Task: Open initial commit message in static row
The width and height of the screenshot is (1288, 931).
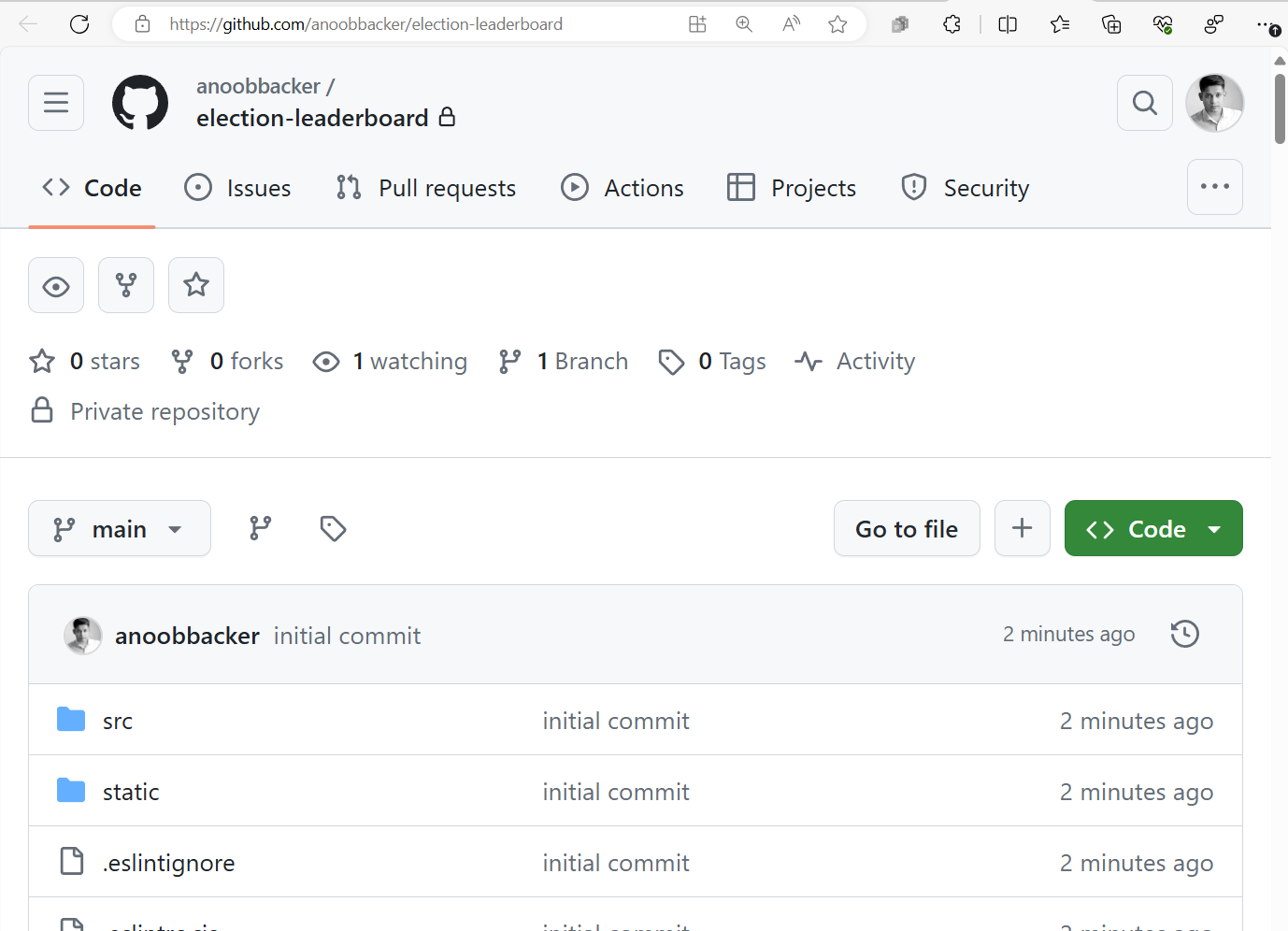Action: (616, 792)
